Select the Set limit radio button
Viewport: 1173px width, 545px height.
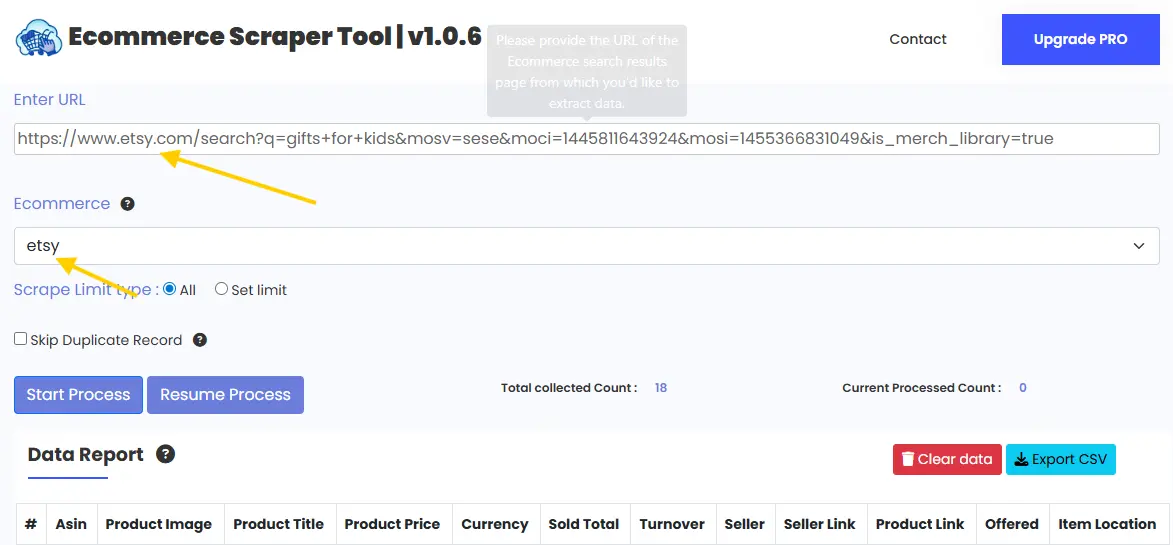pyautogui.click(x=221, y=289)
